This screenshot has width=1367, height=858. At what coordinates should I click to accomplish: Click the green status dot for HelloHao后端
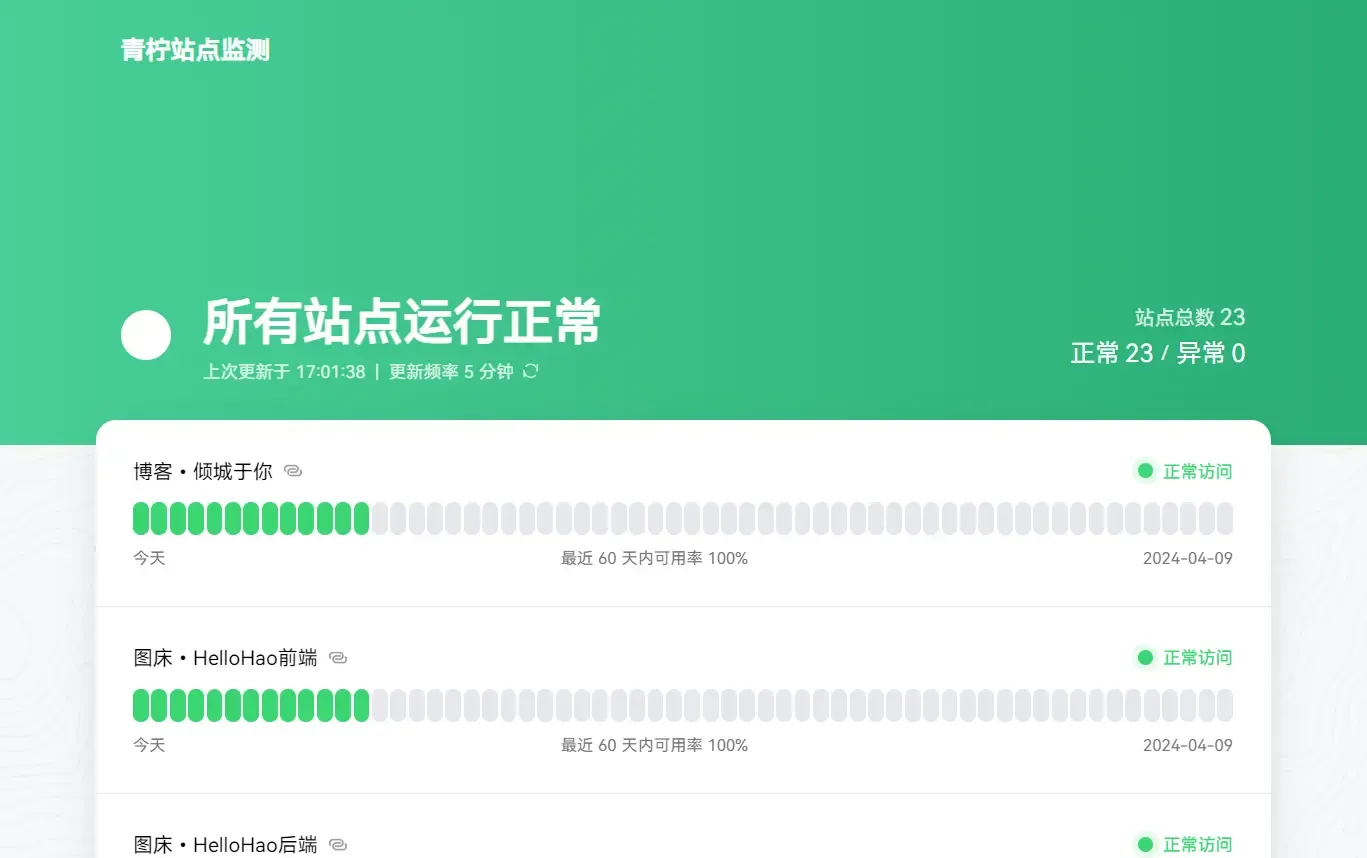(x=1145, y=844)
